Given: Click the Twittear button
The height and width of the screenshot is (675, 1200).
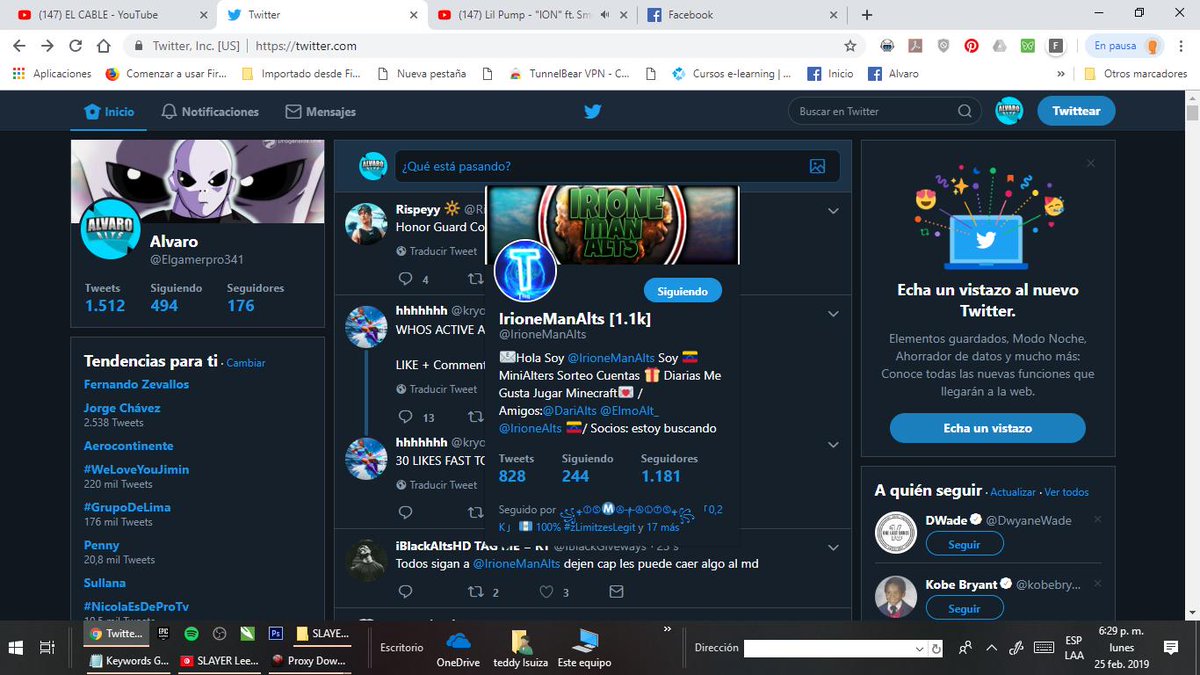Looking at the screenshot, I should point(1076,111).
